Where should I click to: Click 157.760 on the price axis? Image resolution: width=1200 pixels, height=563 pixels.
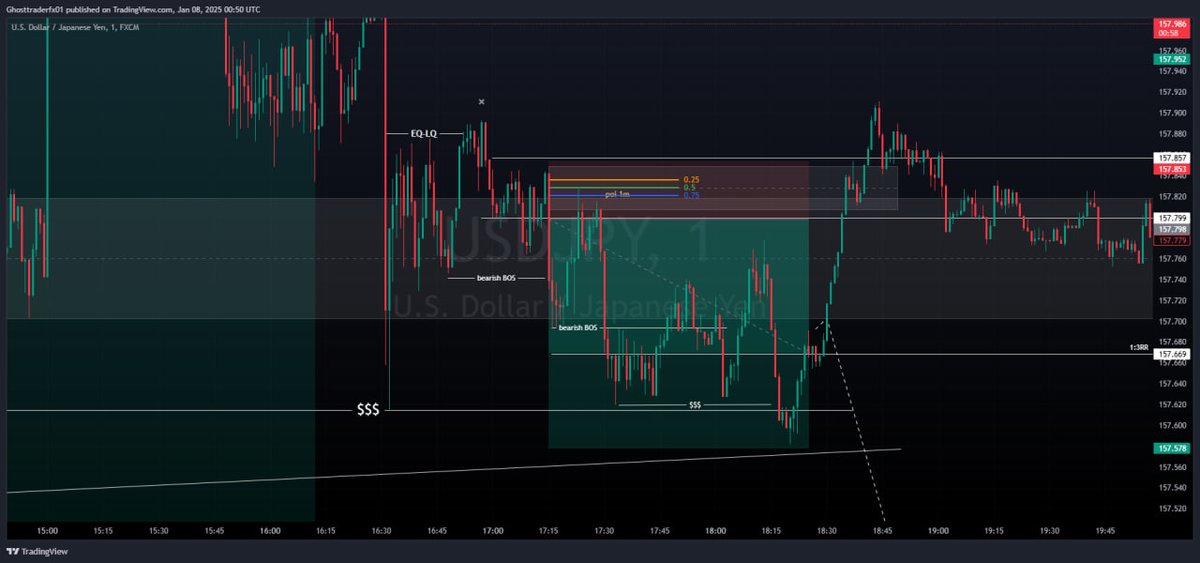click(x=1172, y=259)
